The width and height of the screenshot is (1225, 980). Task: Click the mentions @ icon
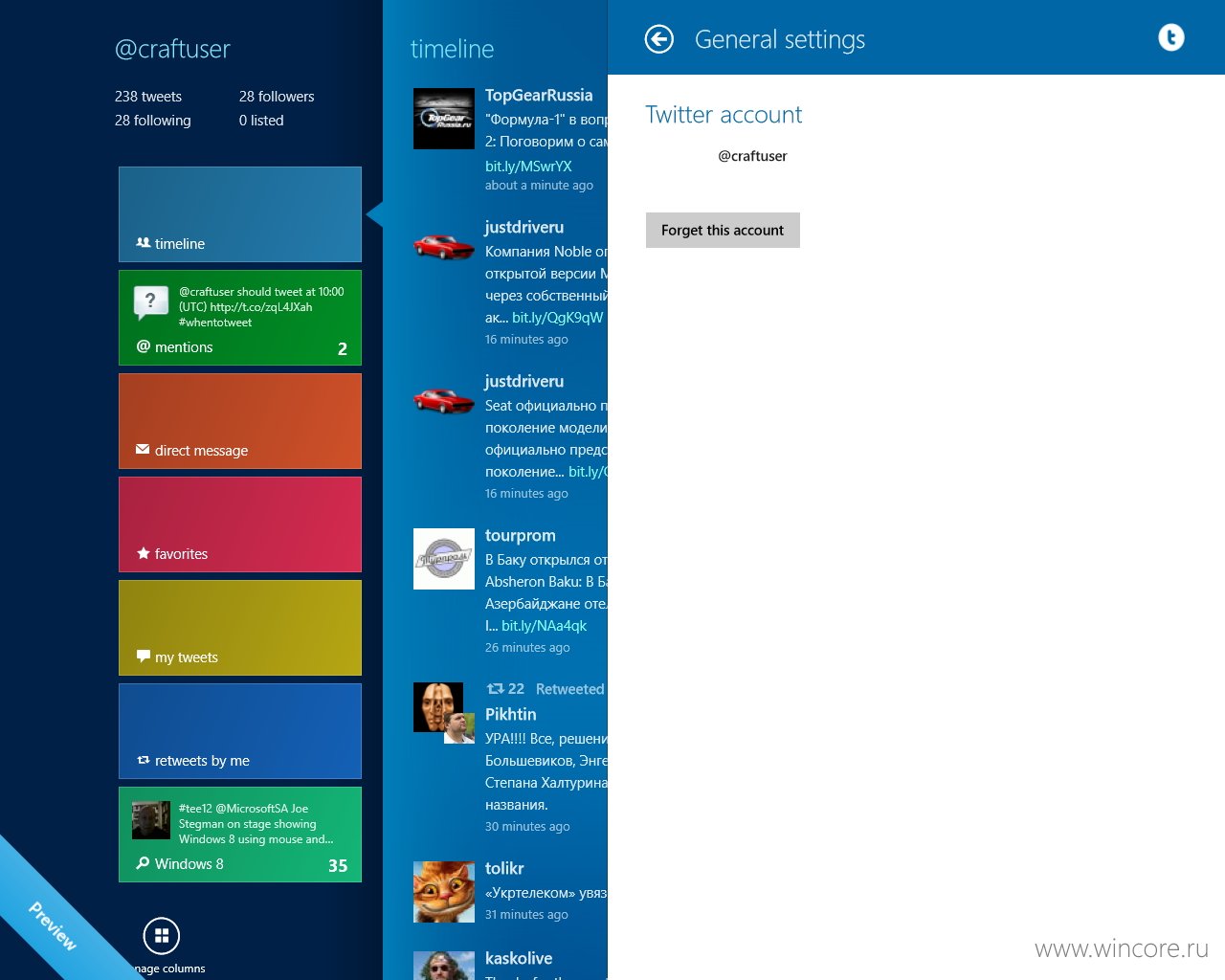pyautogui.click(x=144, y=346)
